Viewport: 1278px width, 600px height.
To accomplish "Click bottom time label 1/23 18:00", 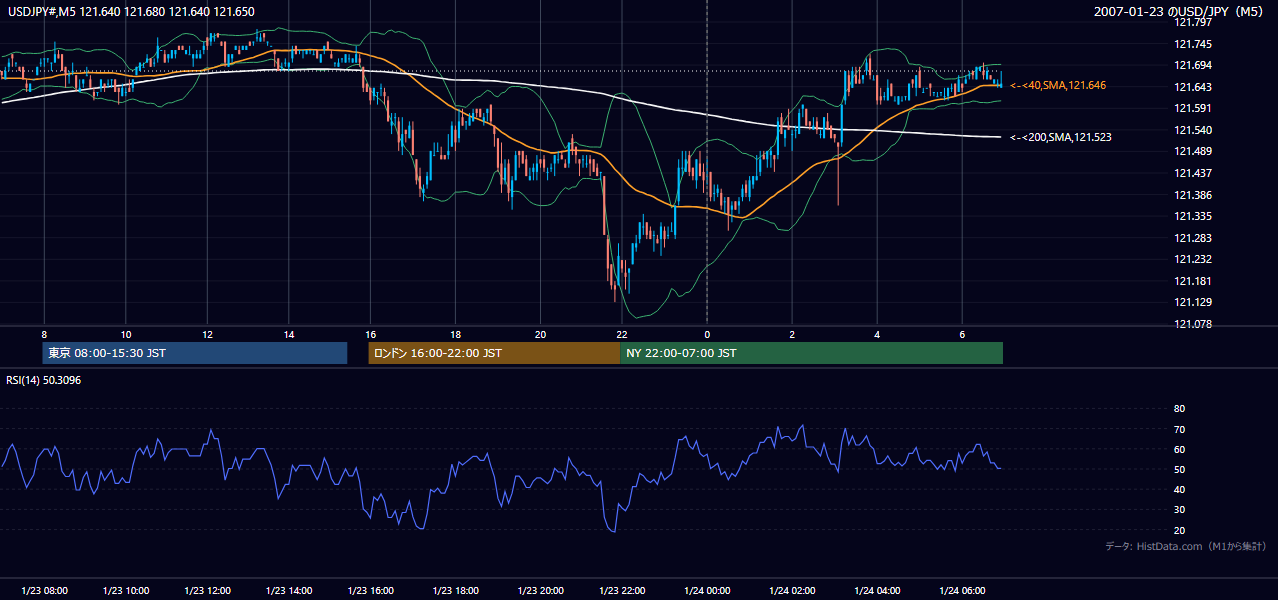I will tap(454, 591).
